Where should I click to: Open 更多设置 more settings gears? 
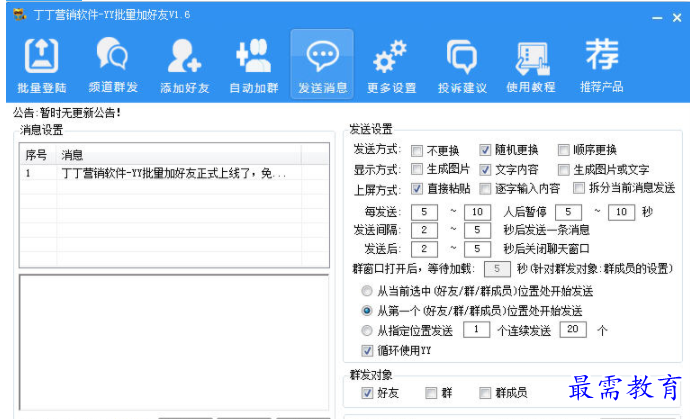click(x=392, y=65)
